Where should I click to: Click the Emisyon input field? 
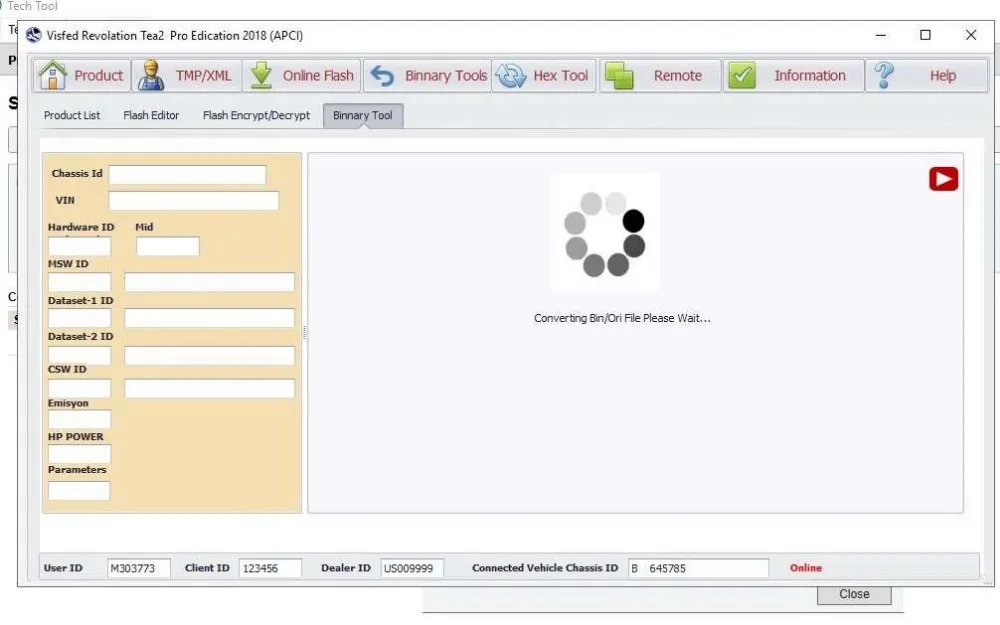pyautogui.click(x=79, y=419)
